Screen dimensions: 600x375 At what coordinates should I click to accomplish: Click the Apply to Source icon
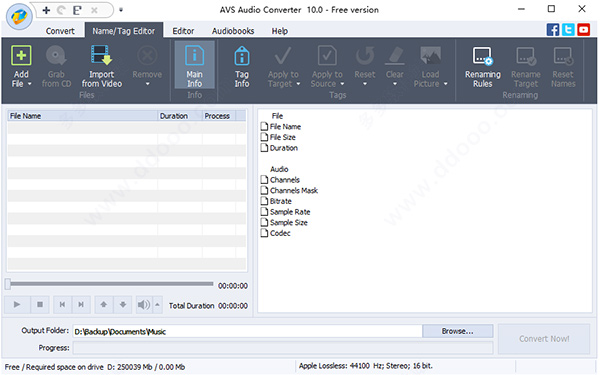327,56
